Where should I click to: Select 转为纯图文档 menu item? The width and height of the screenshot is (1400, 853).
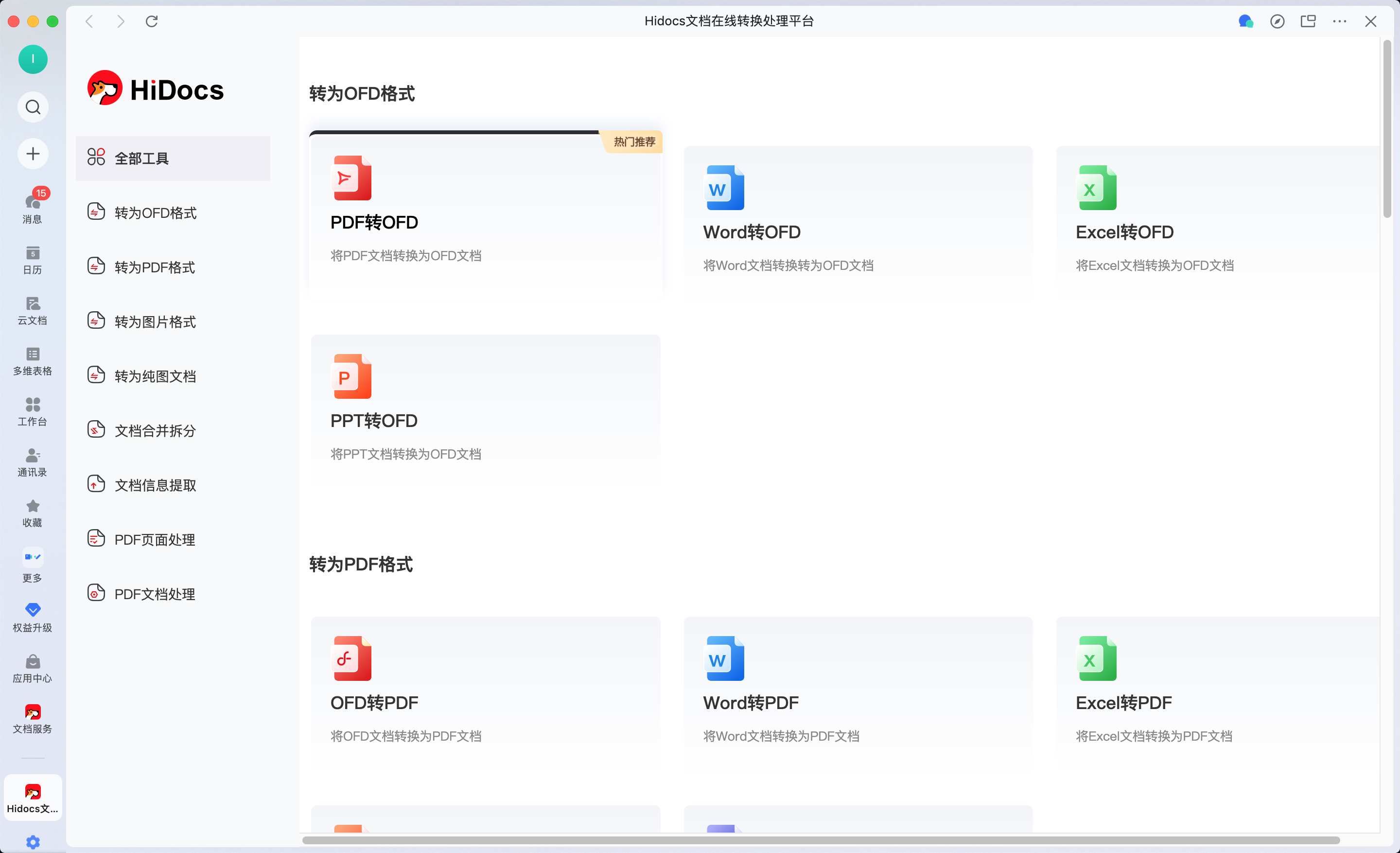point(173,376)
